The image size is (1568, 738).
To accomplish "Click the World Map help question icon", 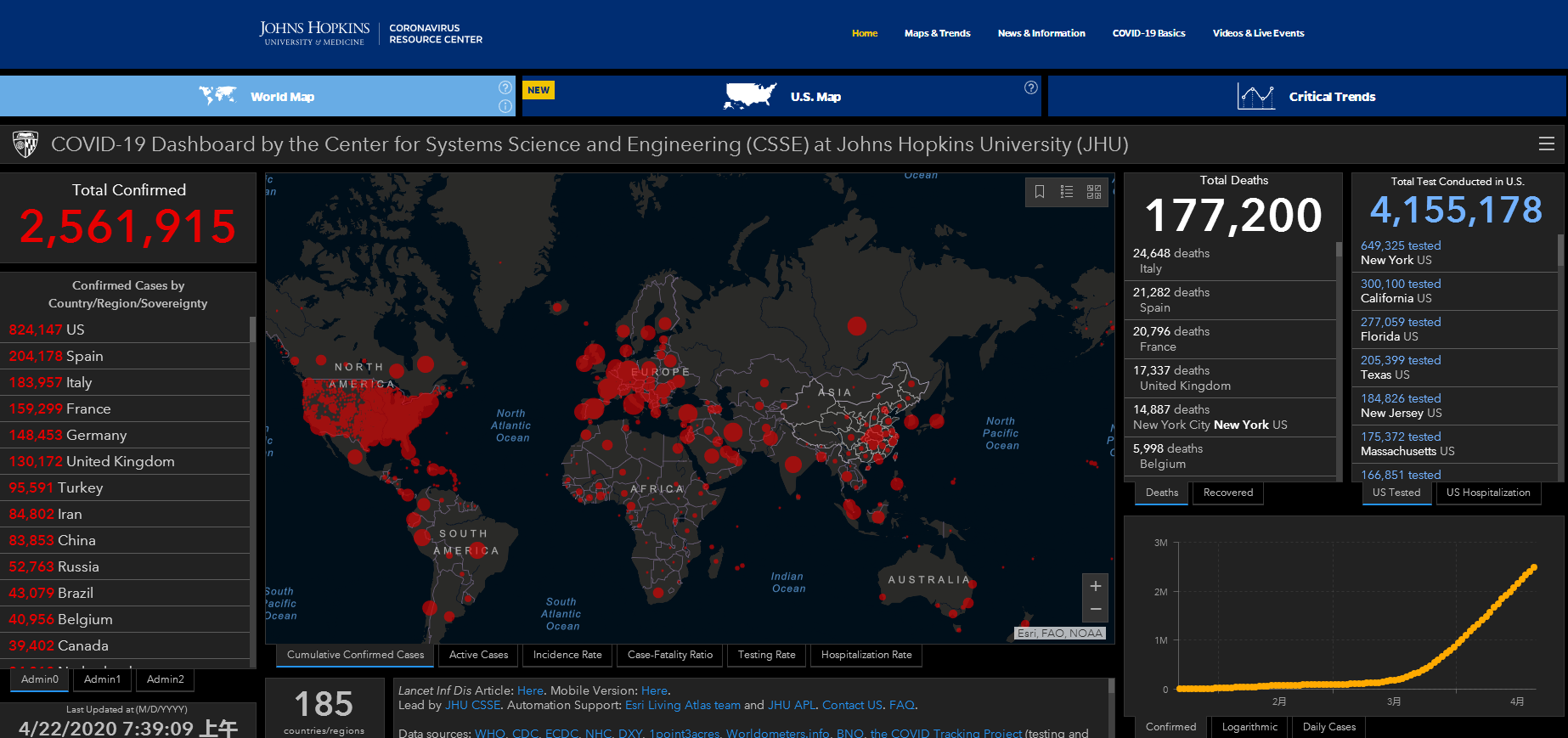I will tap(505, 87).
